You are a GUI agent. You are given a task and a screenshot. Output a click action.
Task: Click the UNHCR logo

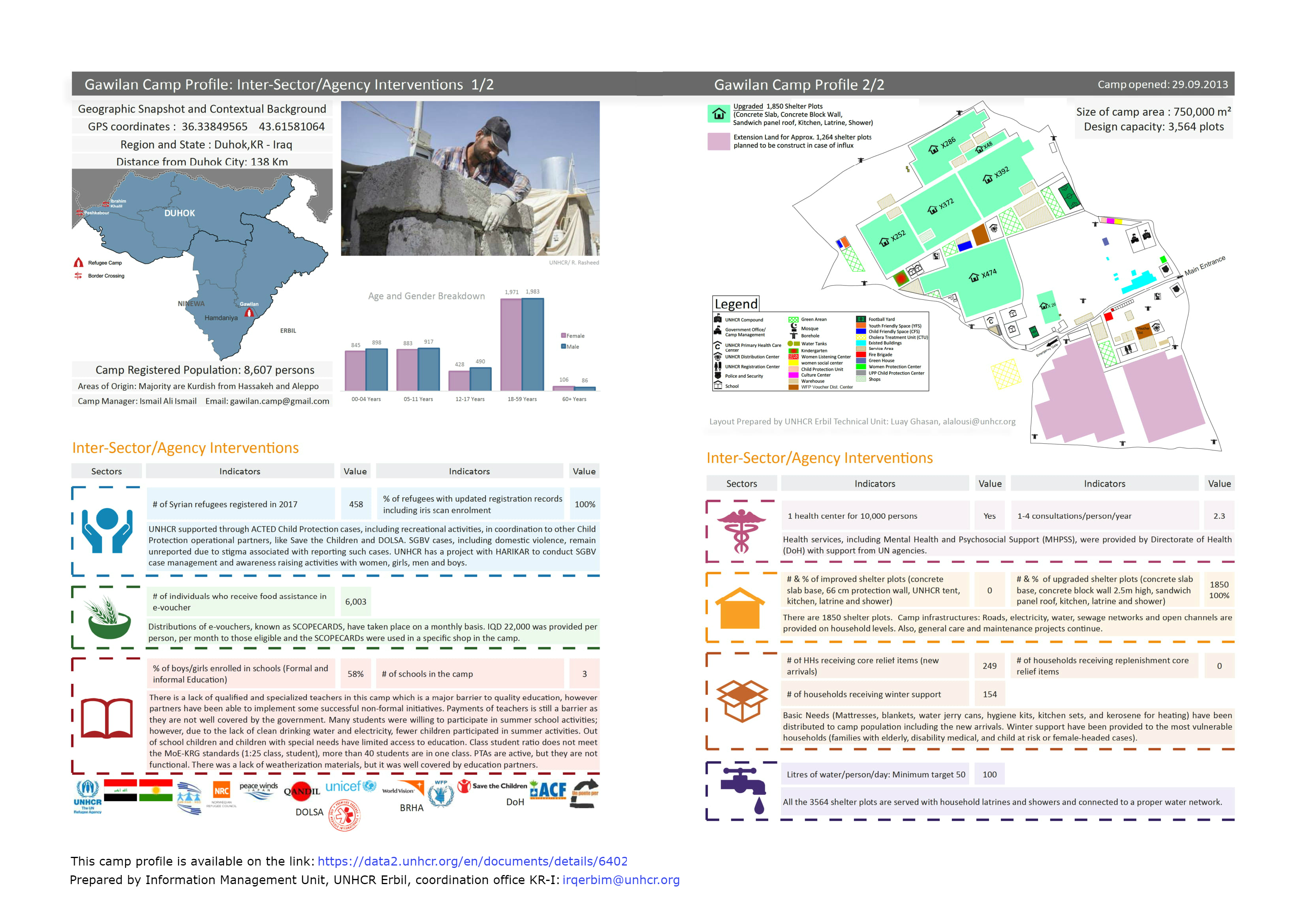click(x=87, y=796)
